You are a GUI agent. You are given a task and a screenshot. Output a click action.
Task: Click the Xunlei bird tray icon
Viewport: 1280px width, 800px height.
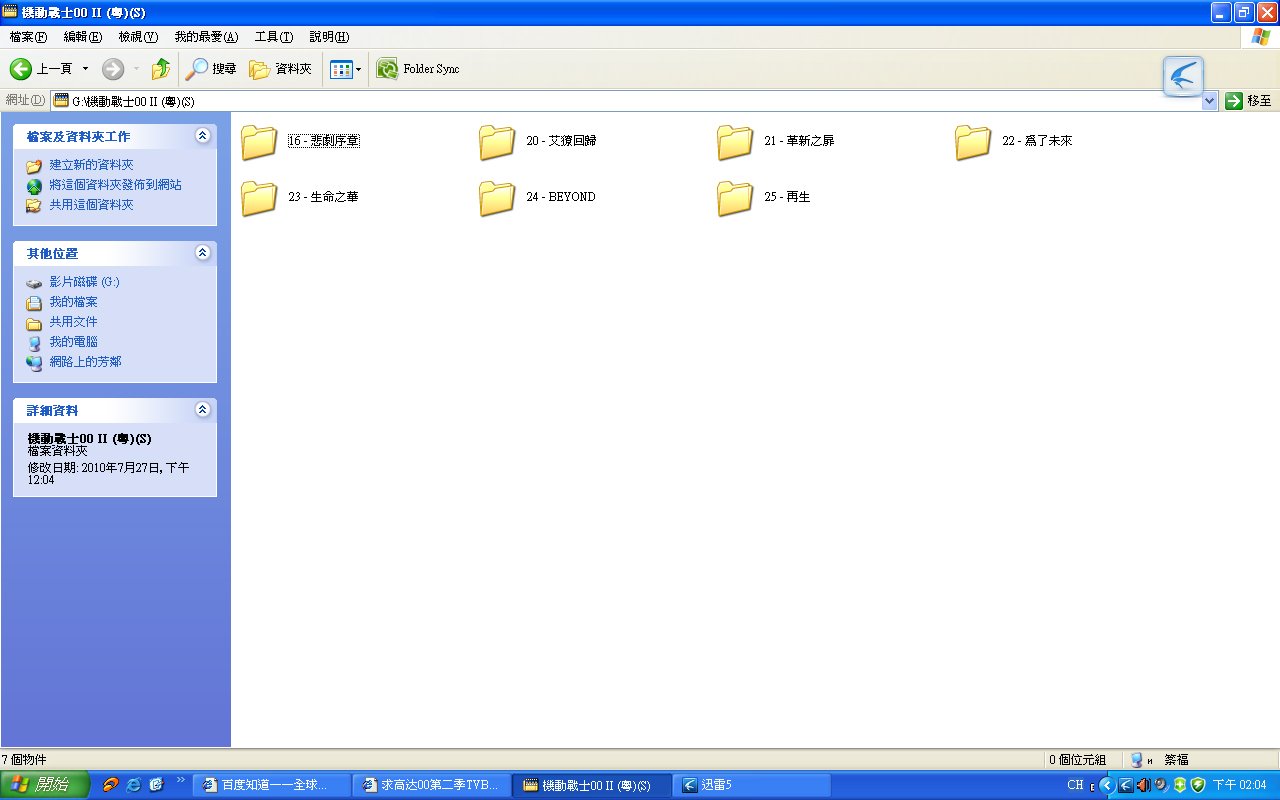pyautogui.click(x=1125, y=785)
